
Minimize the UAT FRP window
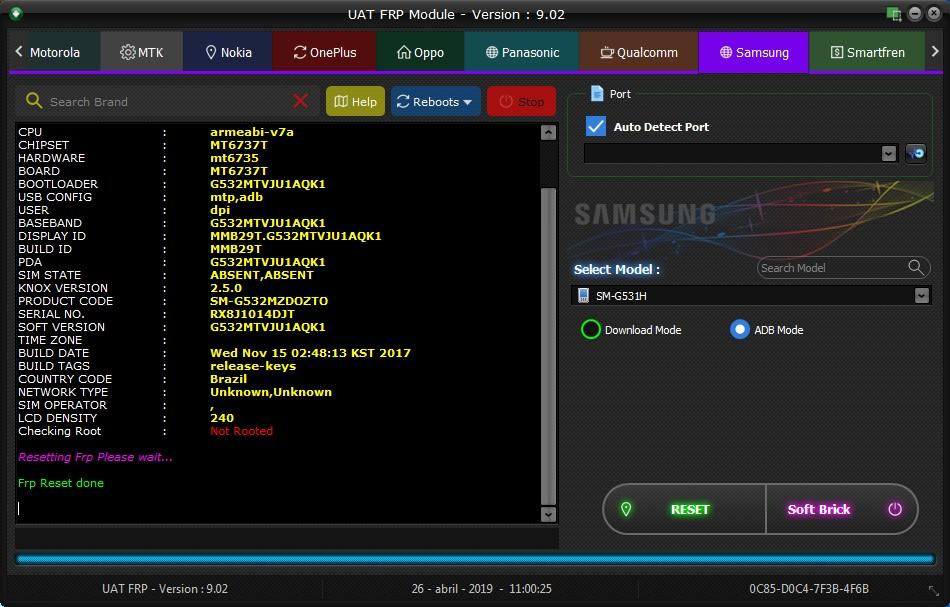[915, 13]
